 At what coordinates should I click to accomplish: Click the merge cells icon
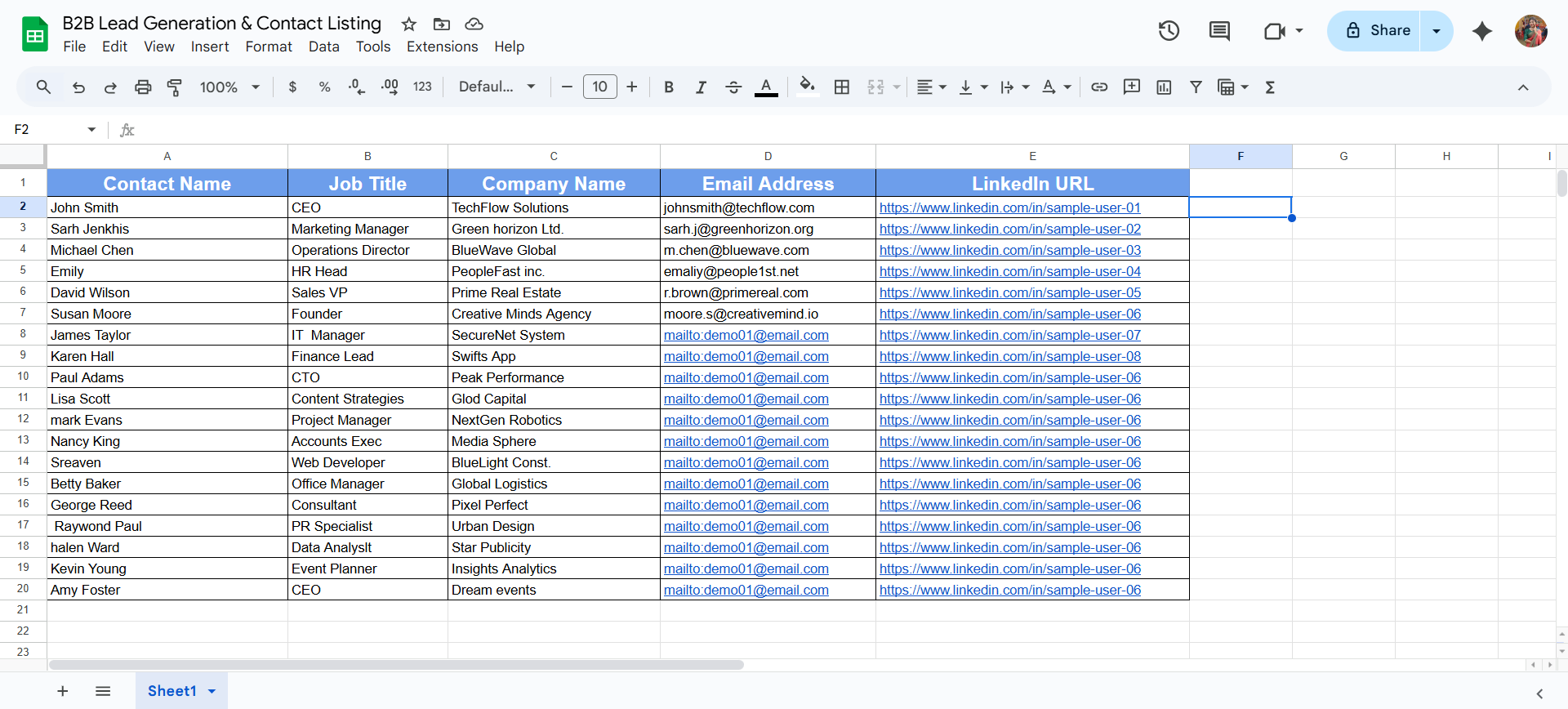[x=875, y=87]
